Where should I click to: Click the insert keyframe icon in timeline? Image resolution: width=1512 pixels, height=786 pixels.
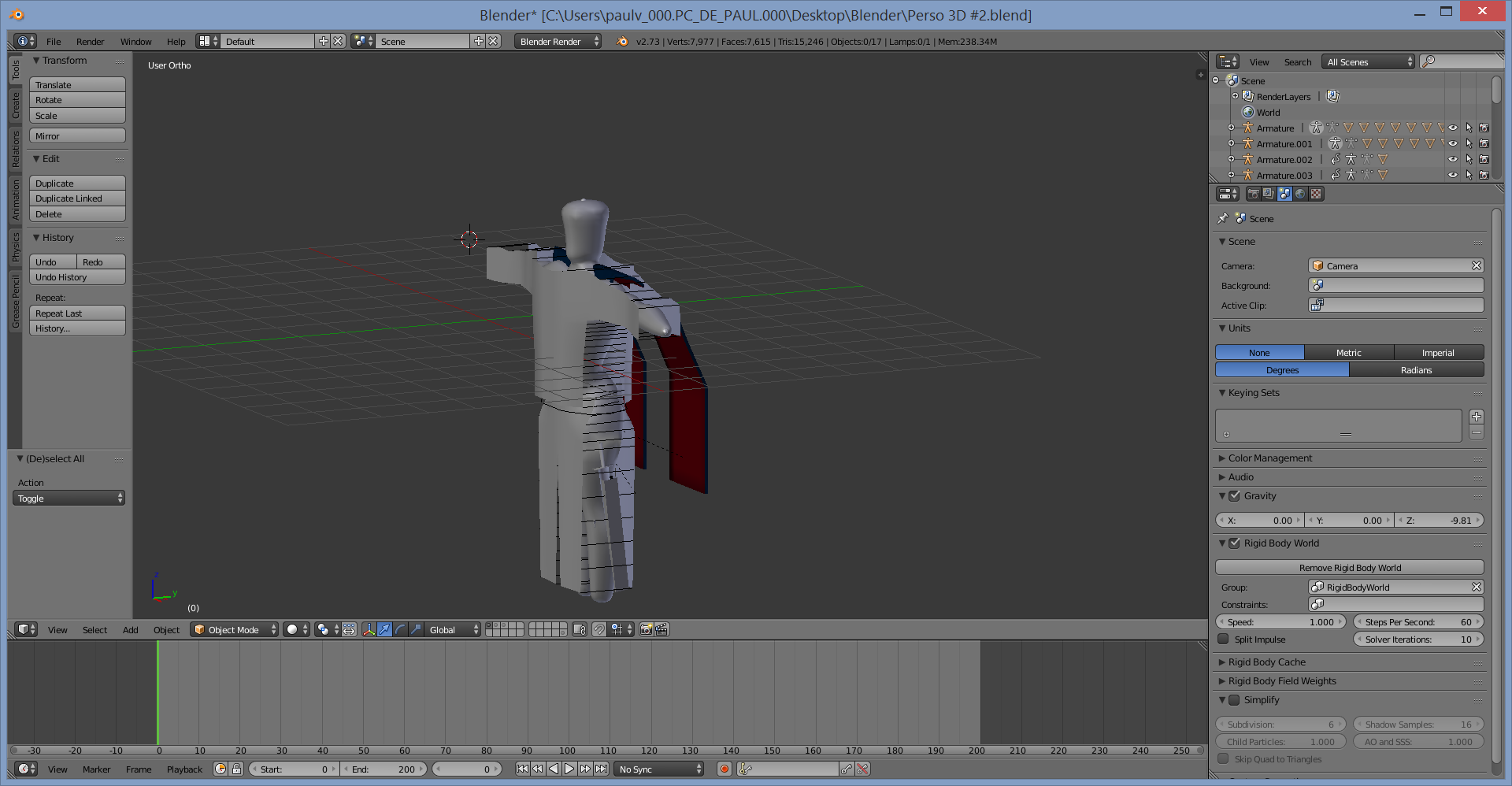click(847, 769)
